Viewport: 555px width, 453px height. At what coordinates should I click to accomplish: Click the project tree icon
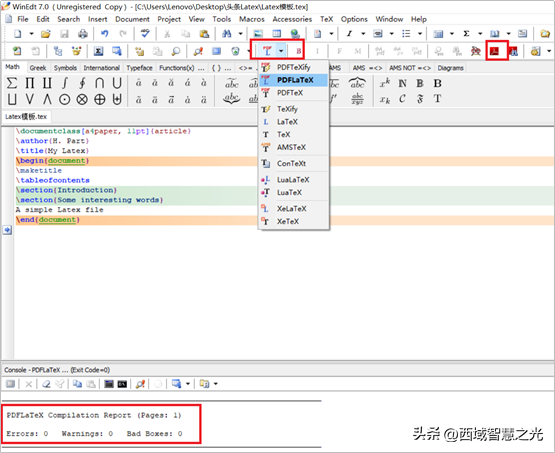tap(58, 51)
